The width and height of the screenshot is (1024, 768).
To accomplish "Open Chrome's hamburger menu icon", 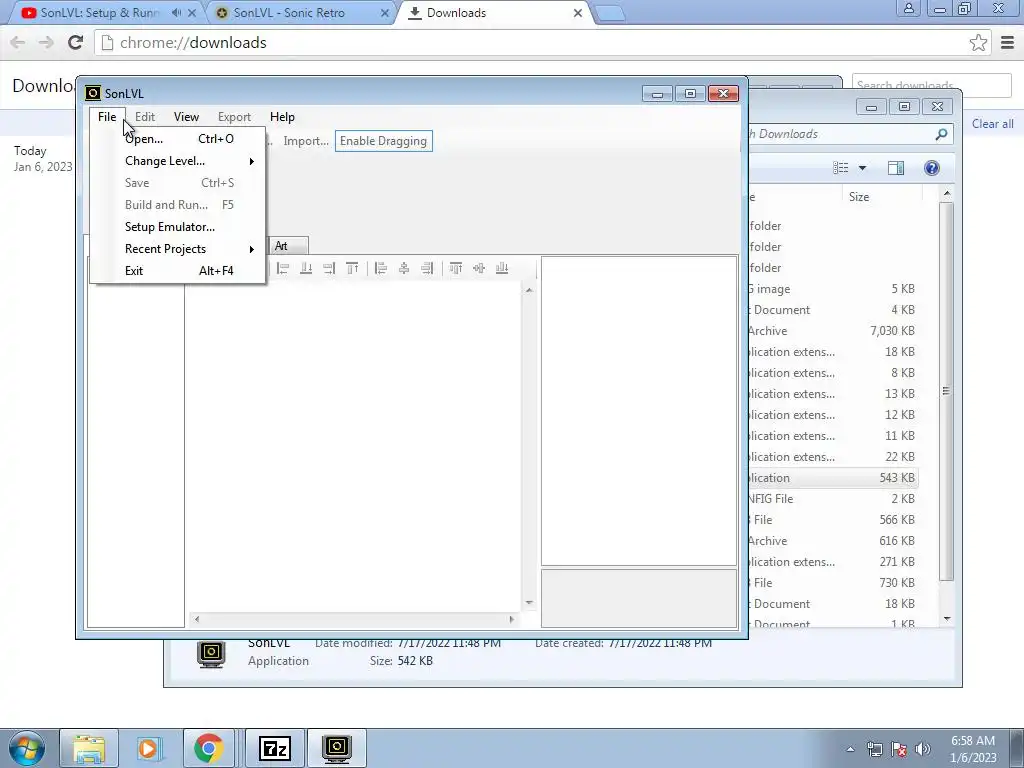I will coord(1007,43).
